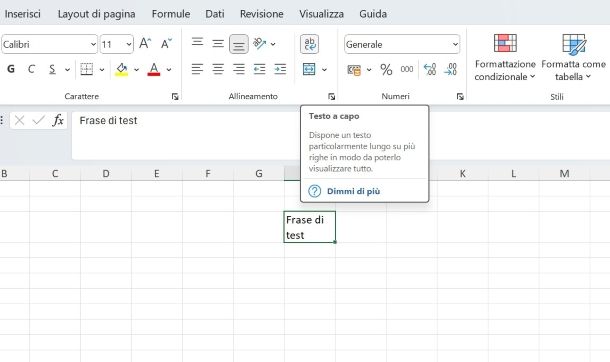Increase decimal places icon

click(430, 70)
